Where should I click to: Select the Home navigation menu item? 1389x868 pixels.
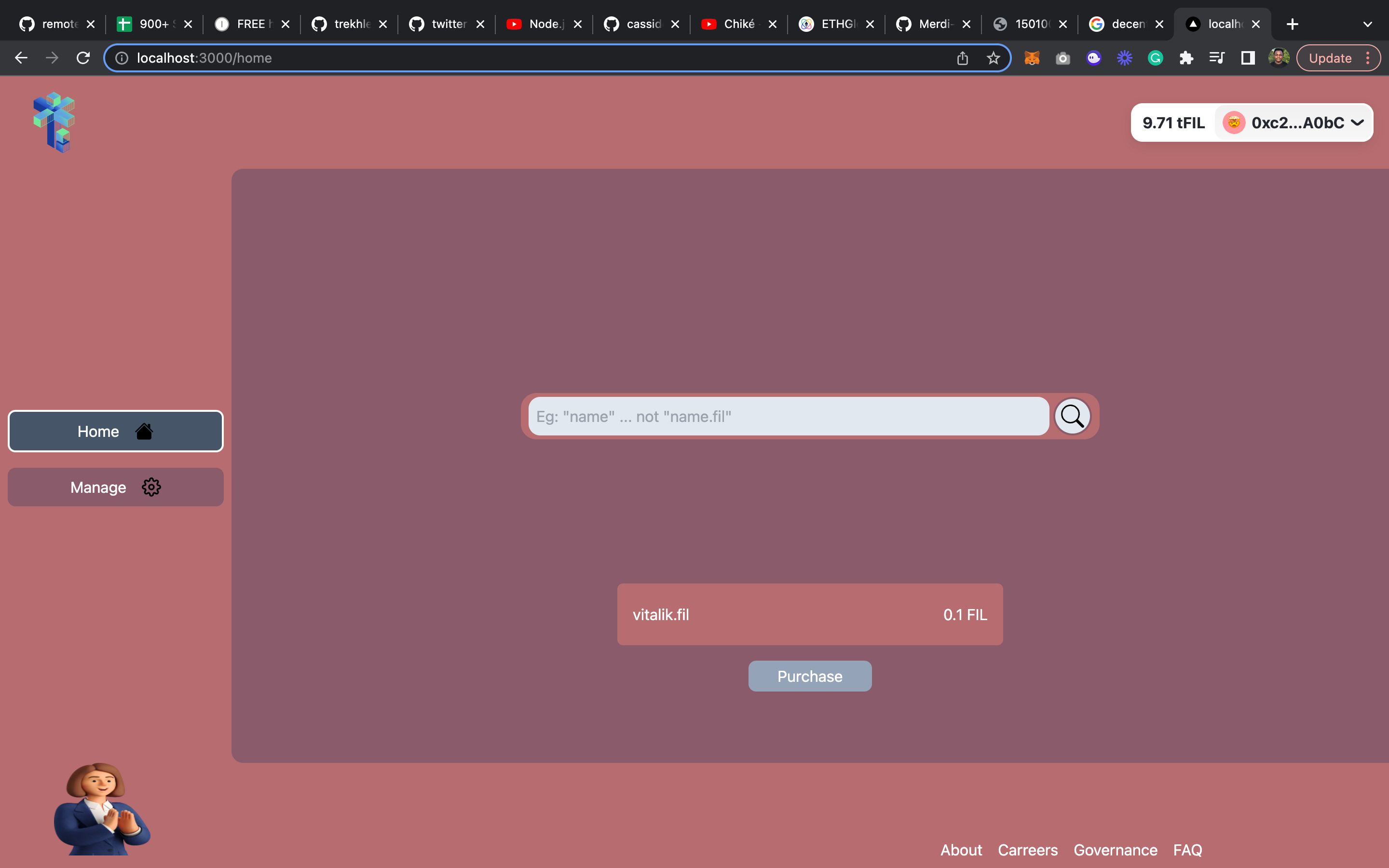(x=115, y=431)
